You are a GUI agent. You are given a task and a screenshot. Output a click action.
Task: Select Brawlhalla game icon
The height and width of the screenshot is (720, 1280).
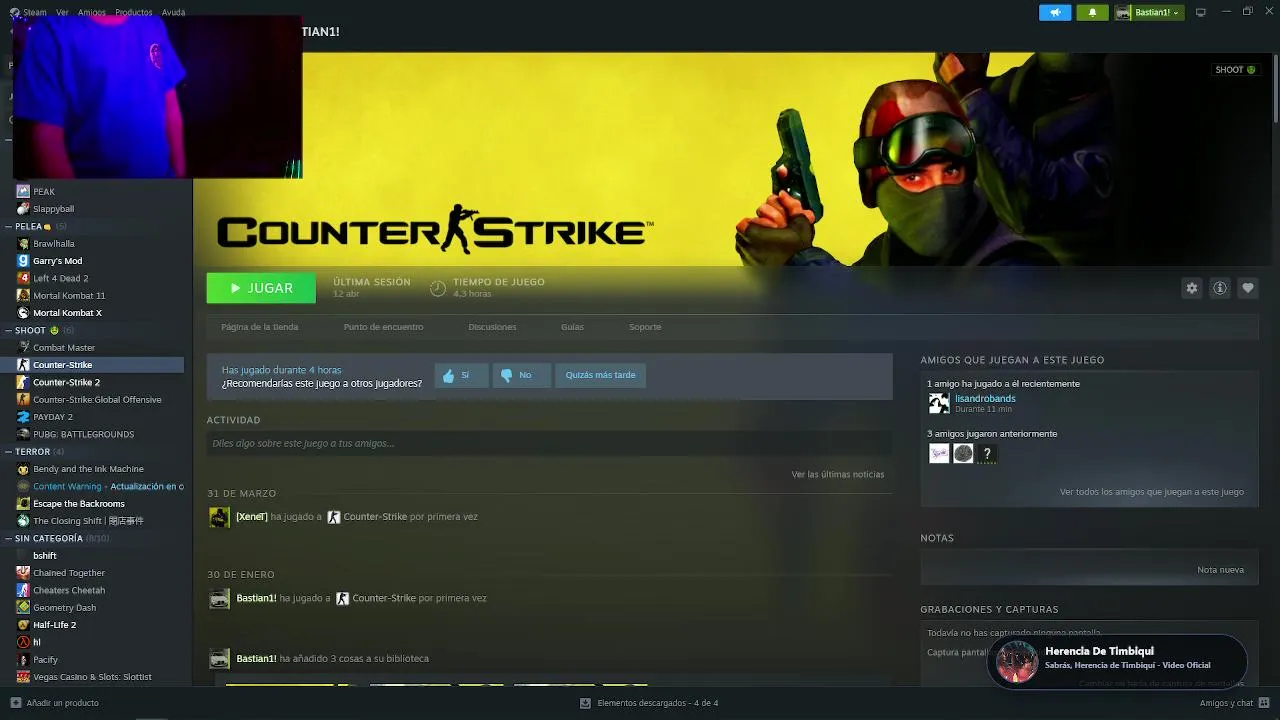click(23, 244)
